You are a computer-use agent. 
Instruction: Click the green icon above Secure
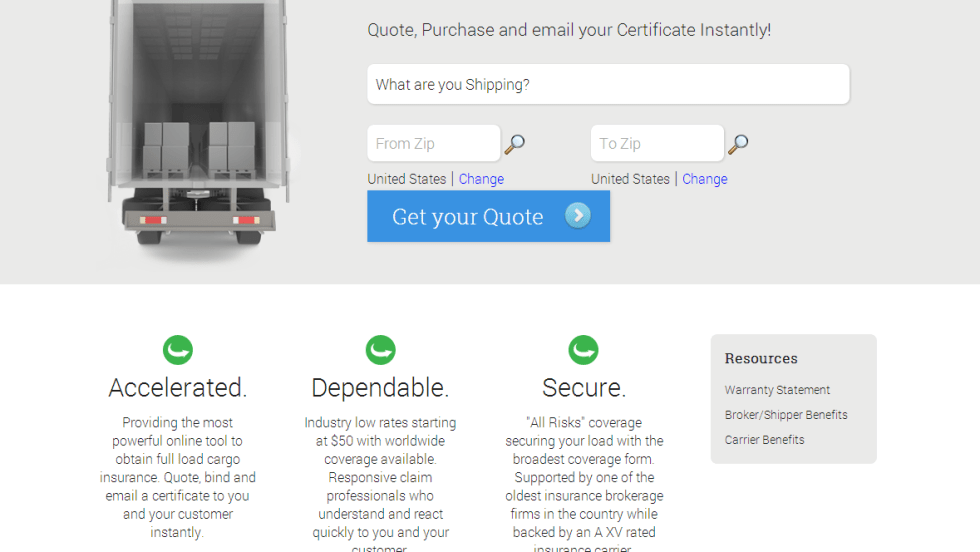point(584,350)
